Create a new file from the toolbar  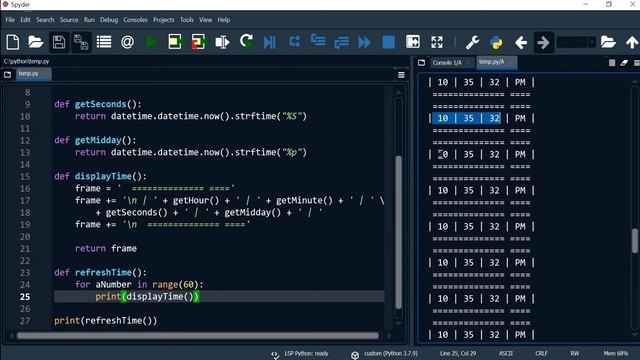tap(13, 42)
